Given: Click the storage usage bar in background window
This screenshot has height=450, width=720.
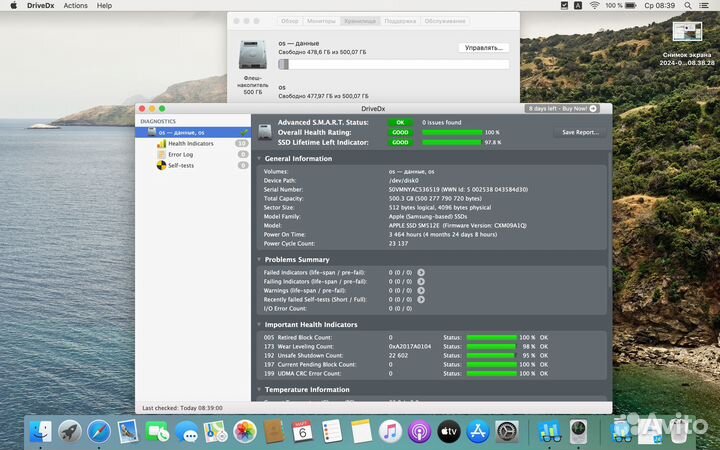Looking at the screenshot, I should point(394,64).
